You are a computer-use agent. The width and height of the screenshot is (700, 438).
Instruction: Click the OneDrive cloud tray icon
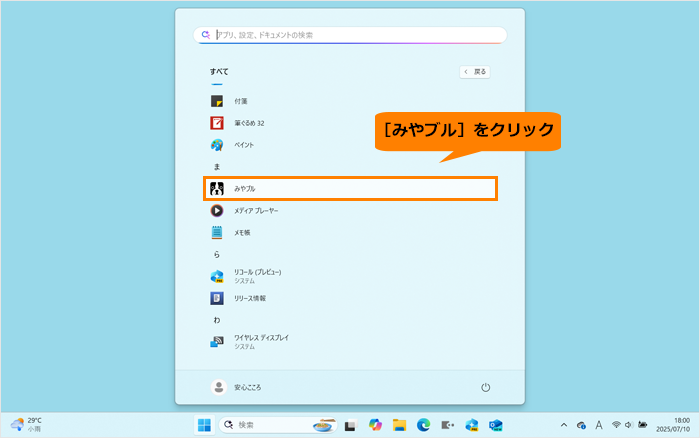click(581, 425)
